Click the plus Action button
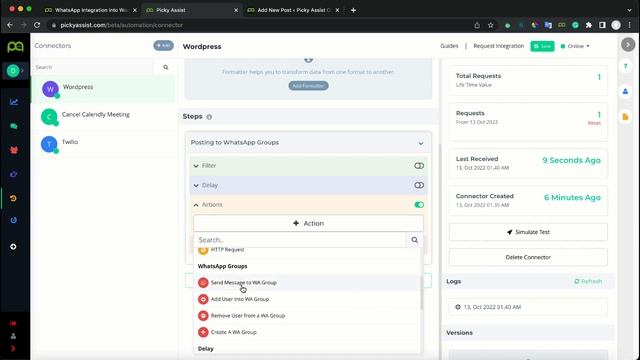The width and height of the screenshot is (640, 360). coord(308,223)
